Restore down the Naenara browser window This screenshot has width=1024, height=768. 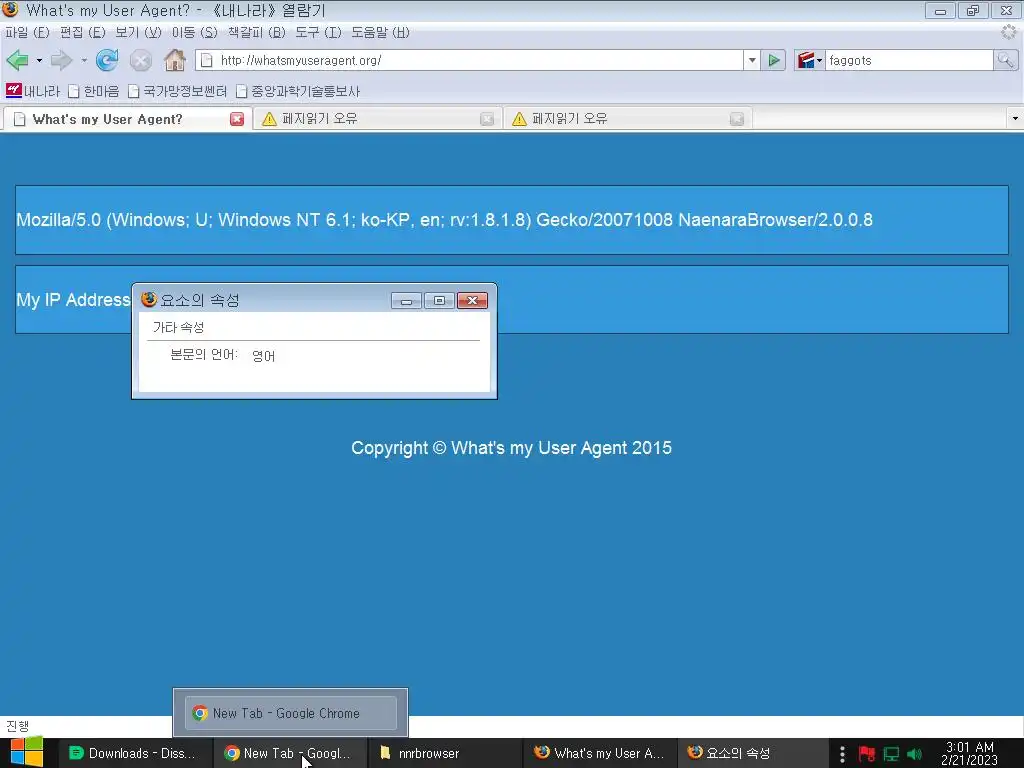[973, 10]
